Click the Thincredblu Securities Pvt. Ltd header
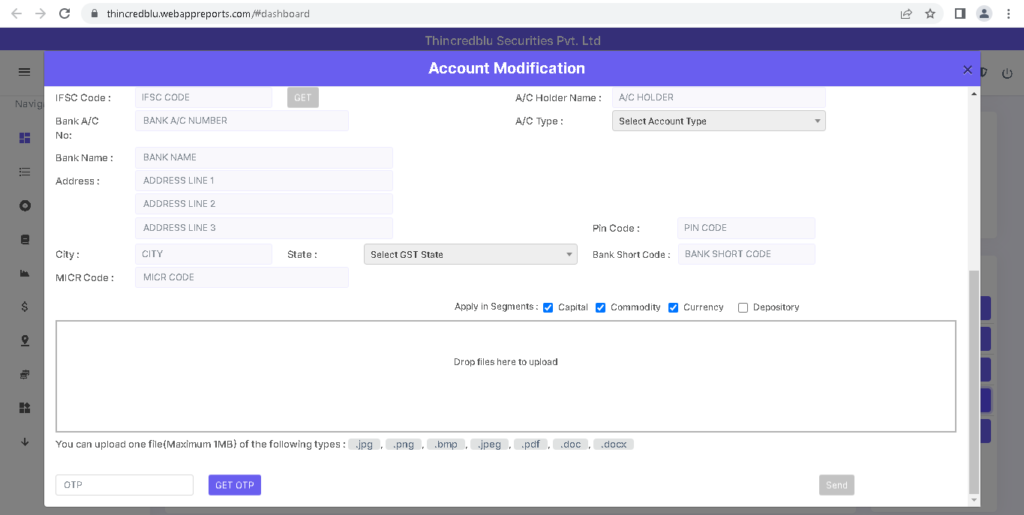 coord(513,40)
